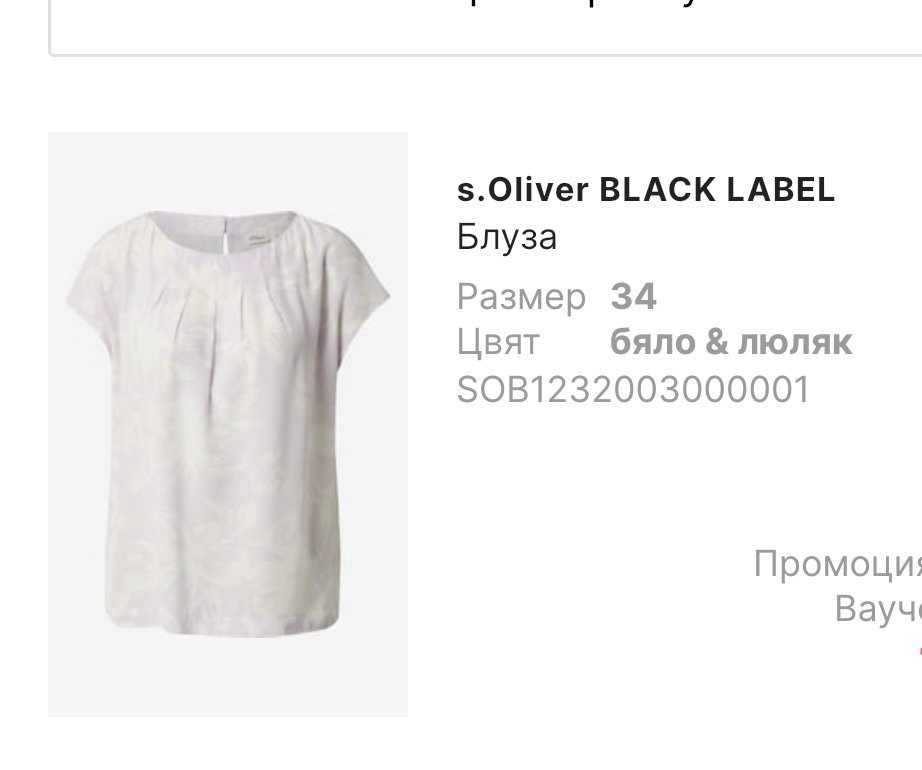Click the Размер label
922x770 pixels.
click(521, 297)
